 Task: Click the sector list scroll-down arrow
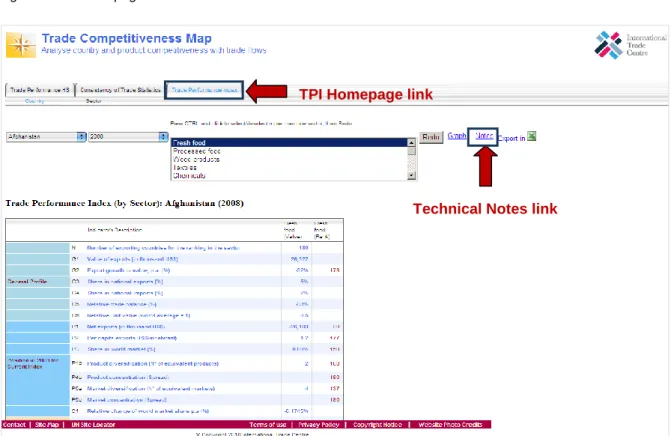coord(412,175)
